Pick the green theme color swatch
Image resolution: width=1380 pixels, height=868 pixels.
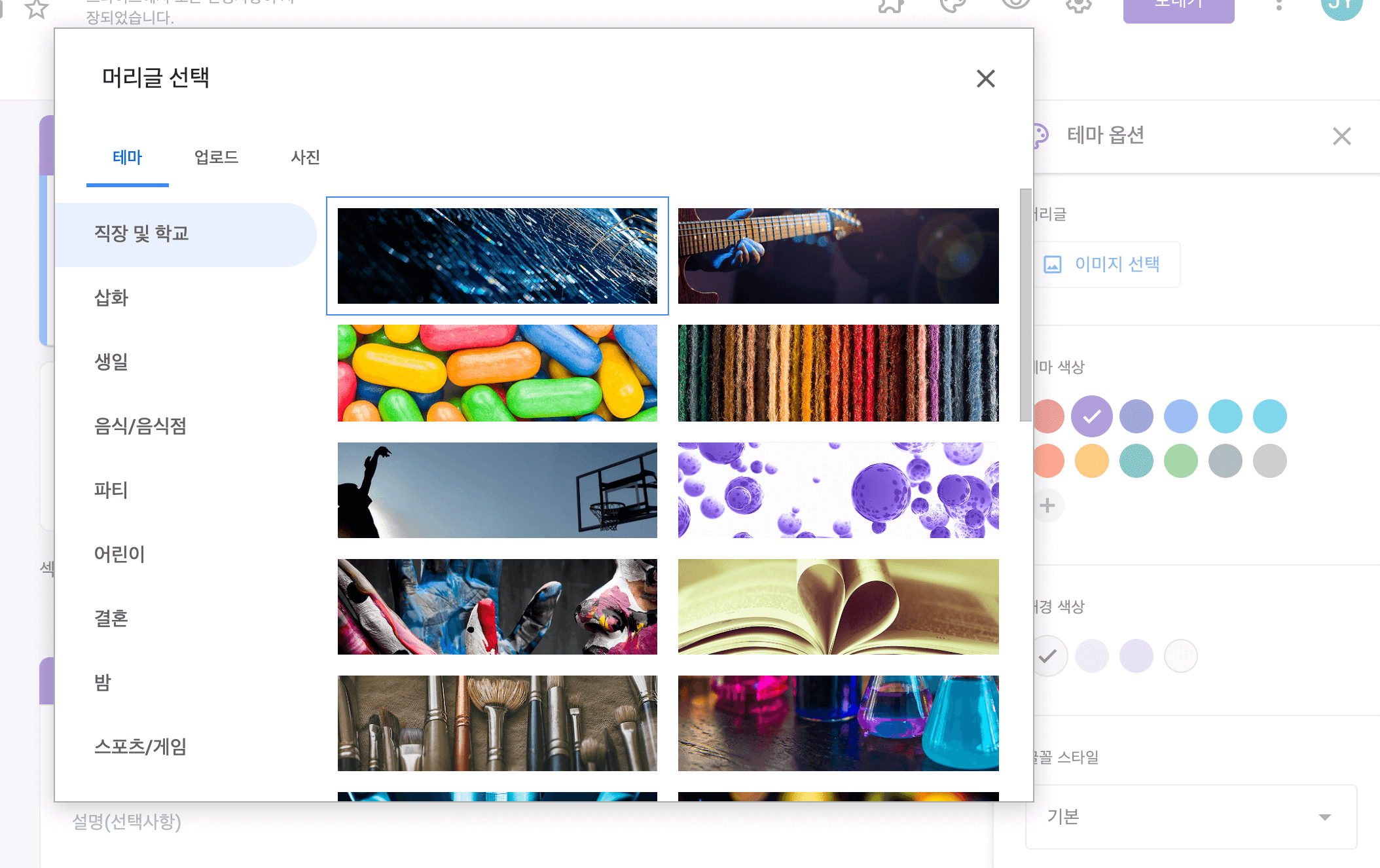[1180, 461]
